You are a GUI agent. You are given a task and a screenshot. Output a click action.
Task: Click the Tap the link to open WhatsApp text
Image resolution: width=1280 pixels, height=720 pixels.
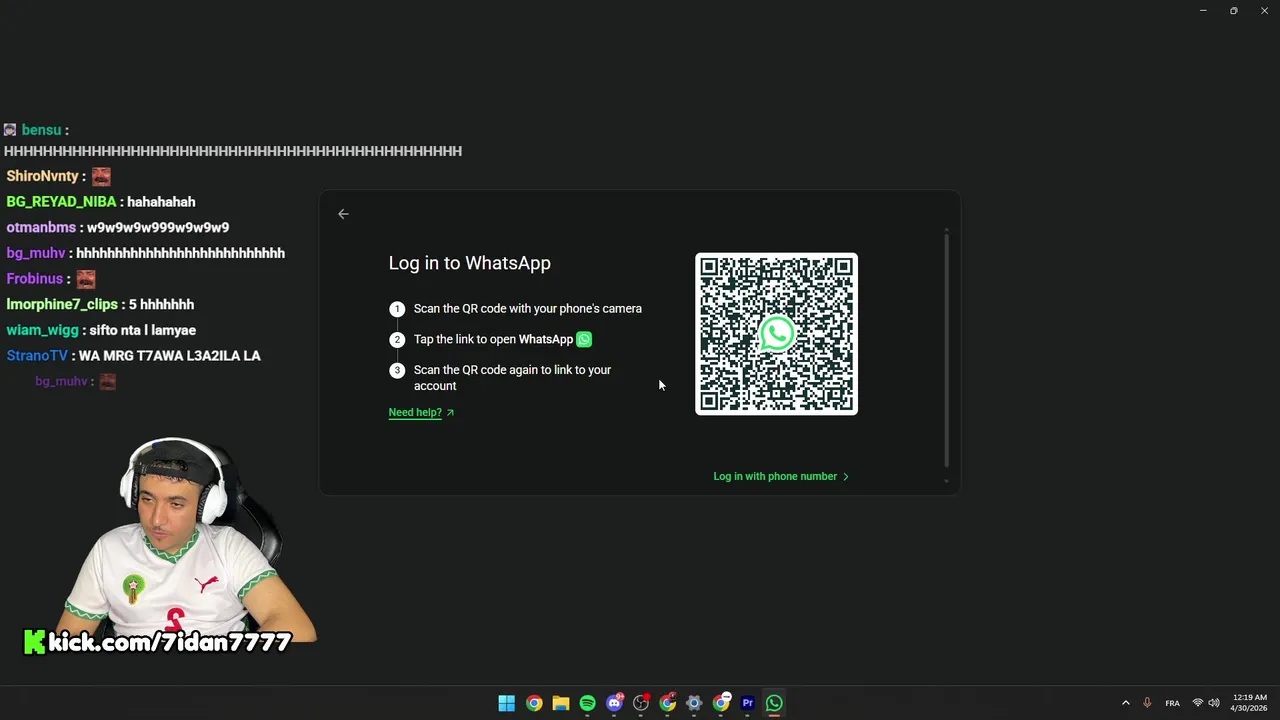tap(493, 340)
